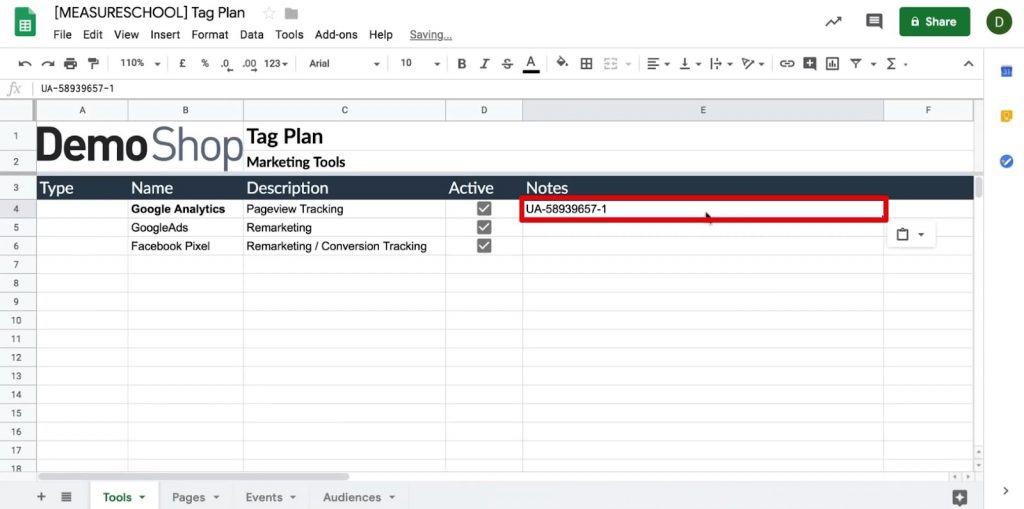
Task: Click the redo arrow icon
Action: [48, 63]
